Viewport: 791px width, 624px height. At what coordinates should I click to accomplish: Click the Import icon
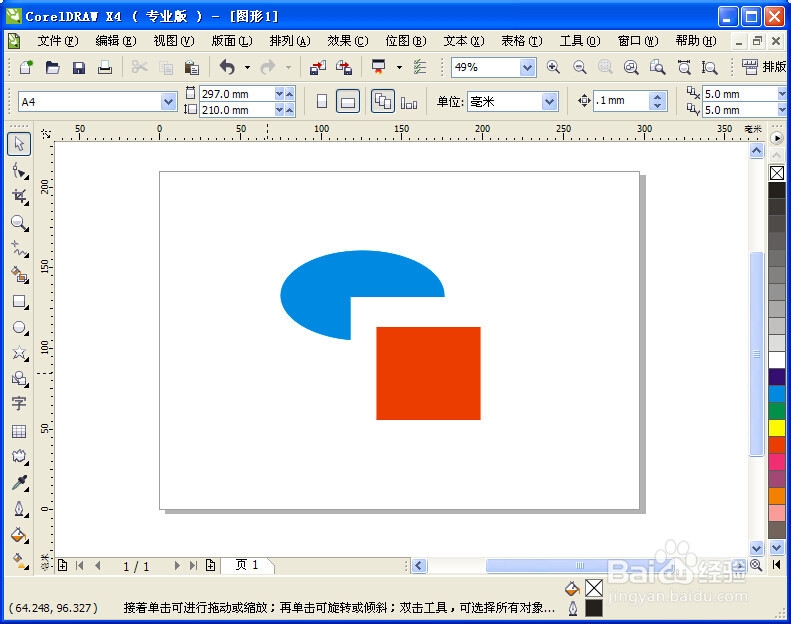(318, 67)
